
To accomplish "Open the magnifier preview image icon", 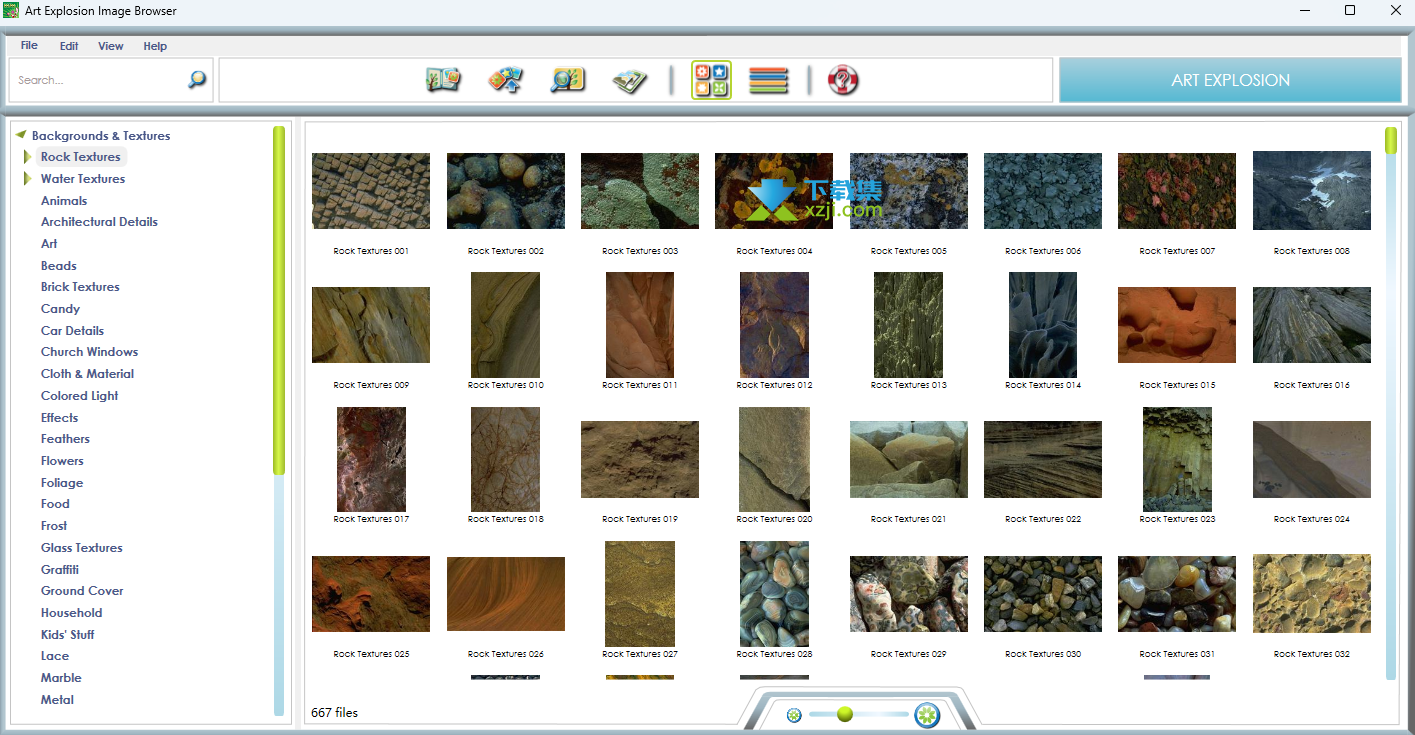I will click(568, 80).
